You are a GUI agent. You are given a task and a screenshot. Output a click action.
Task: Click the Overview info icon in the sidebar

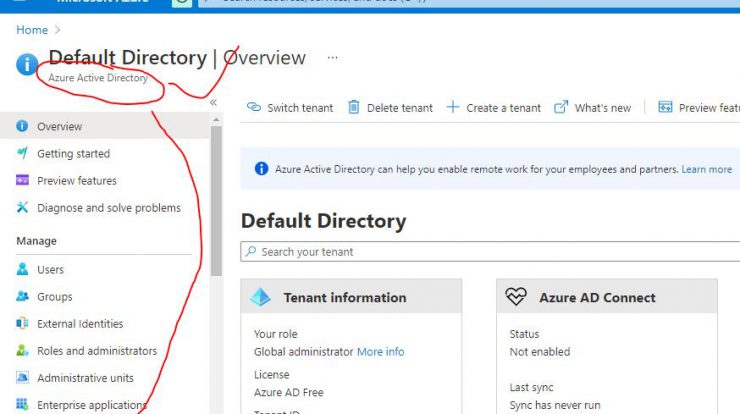22,126
